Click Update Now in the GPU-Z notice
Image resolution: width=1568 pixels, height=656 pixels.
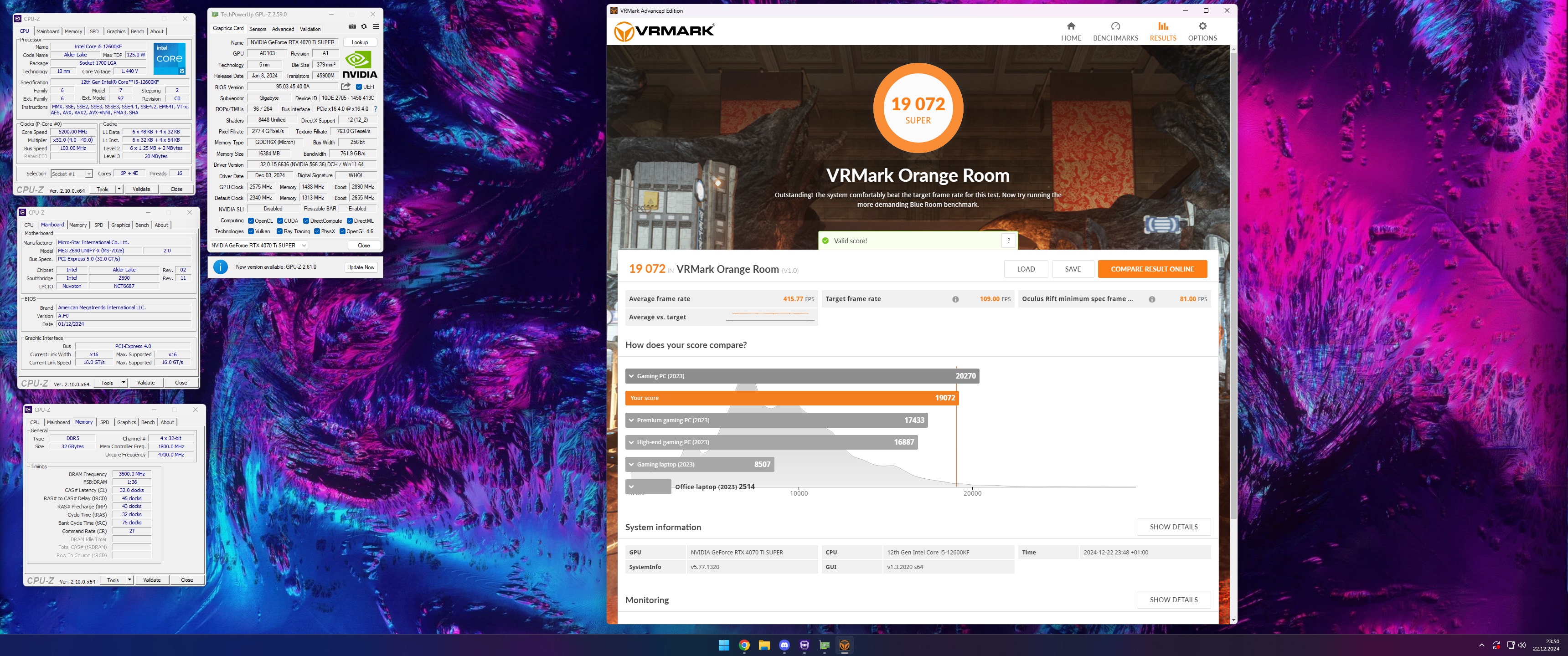361,267
